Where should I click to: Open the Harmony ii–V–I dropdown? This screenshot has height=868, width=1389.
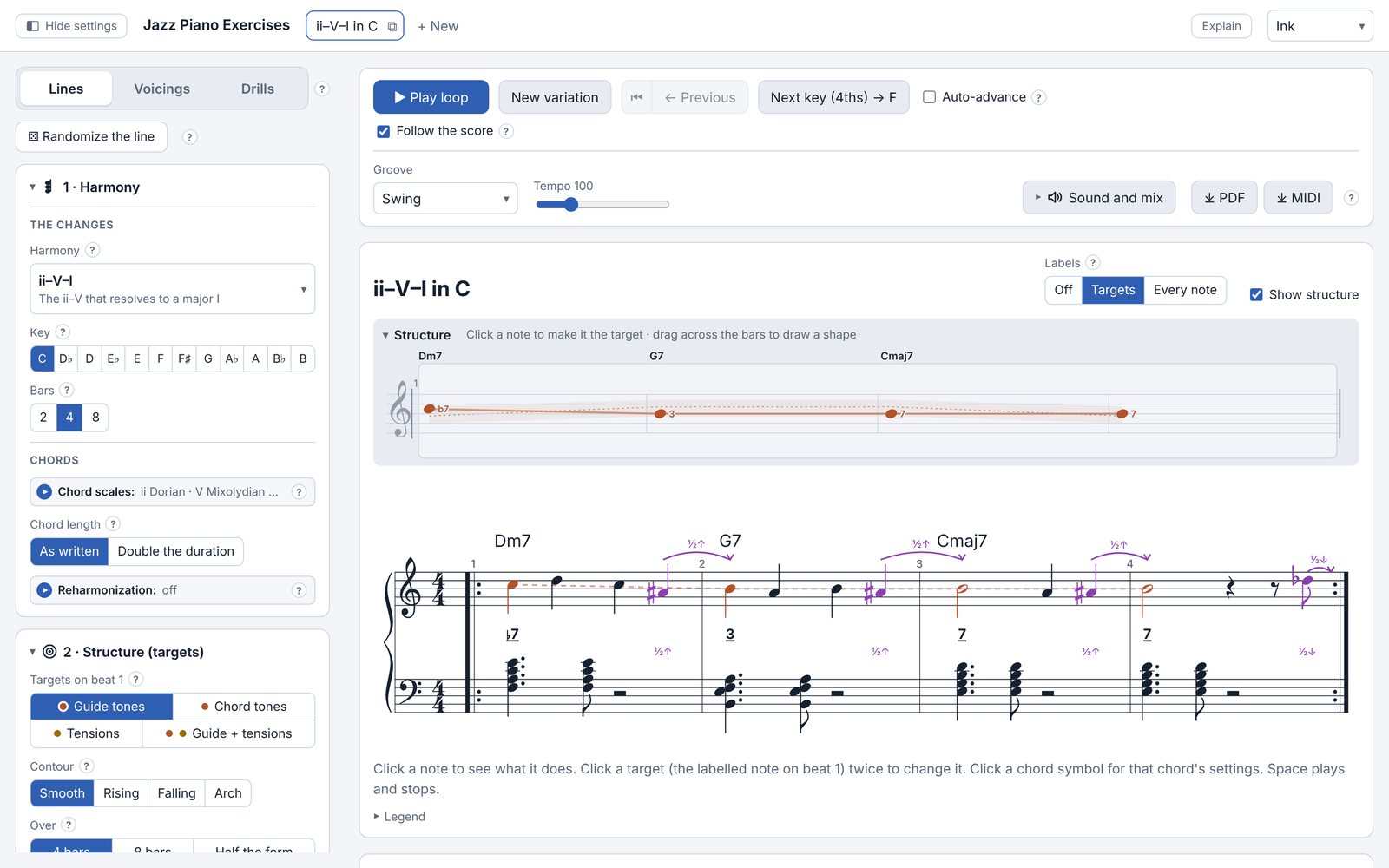(172, 289)
